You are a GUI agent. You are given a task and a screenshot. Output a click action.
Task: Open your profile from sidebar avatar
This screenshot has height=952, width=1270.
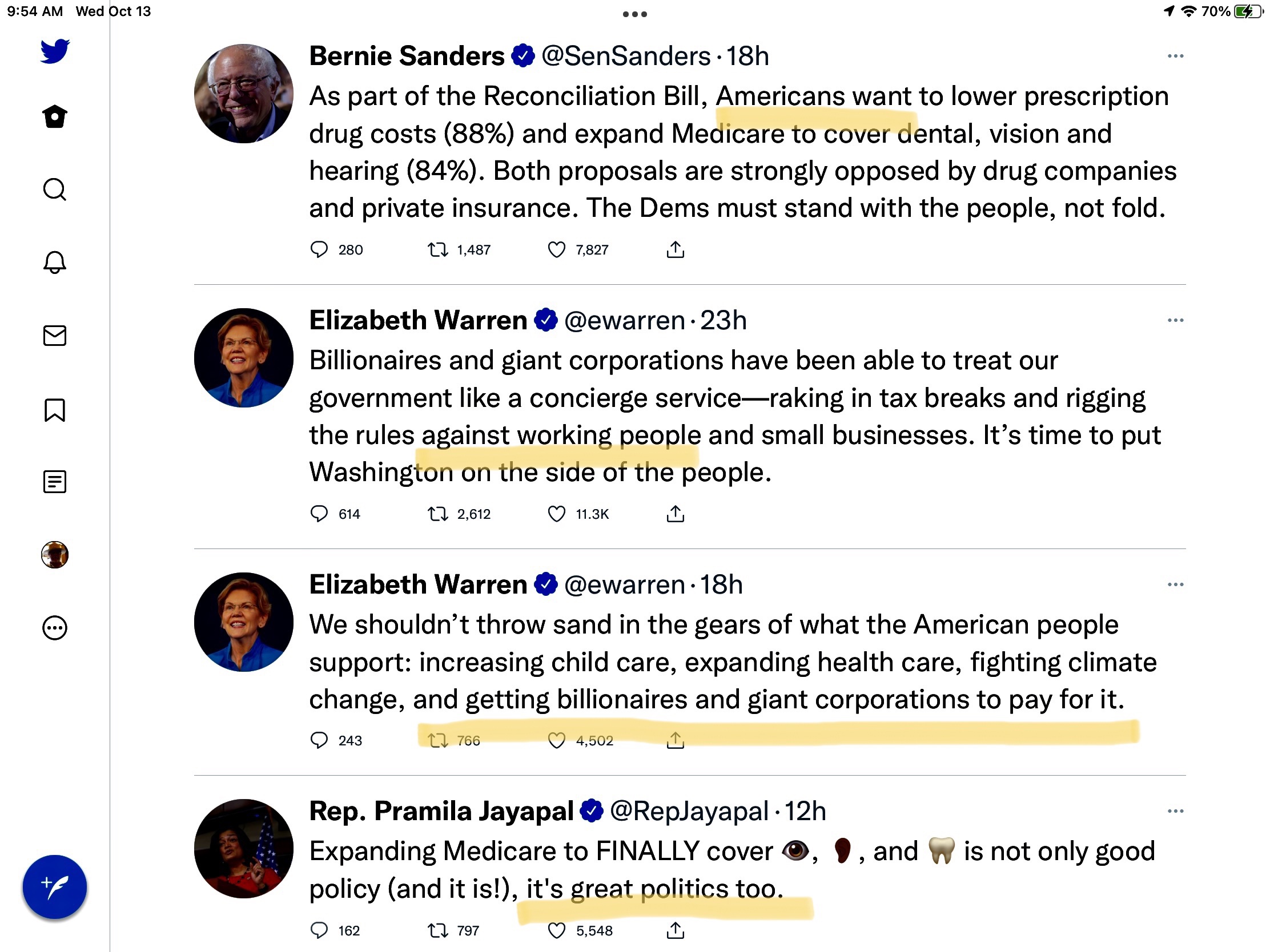pos(55,555)
